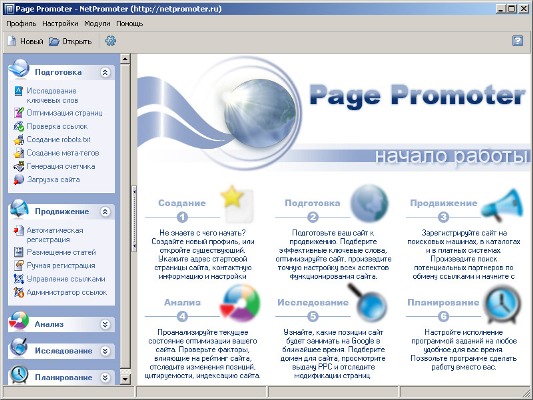Click the Новый toolbar button
The image size is (533, 400).
click(x=26, y=41)
